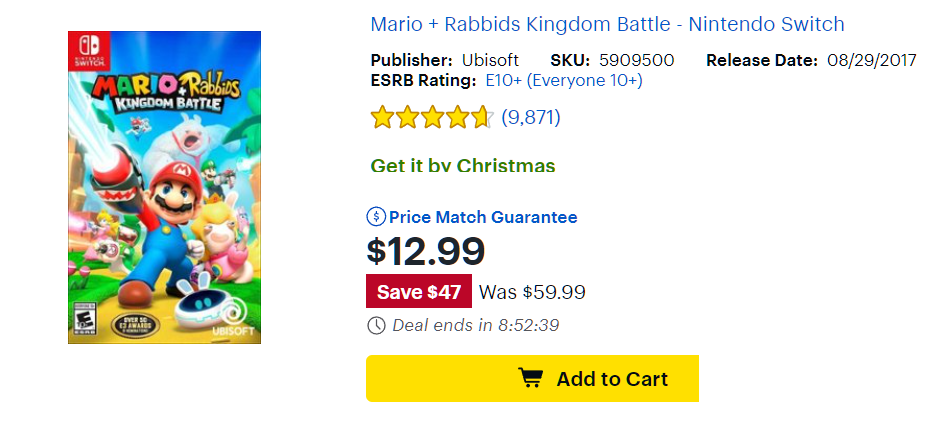Click the Was $59.99 original price

pos(532,292)
